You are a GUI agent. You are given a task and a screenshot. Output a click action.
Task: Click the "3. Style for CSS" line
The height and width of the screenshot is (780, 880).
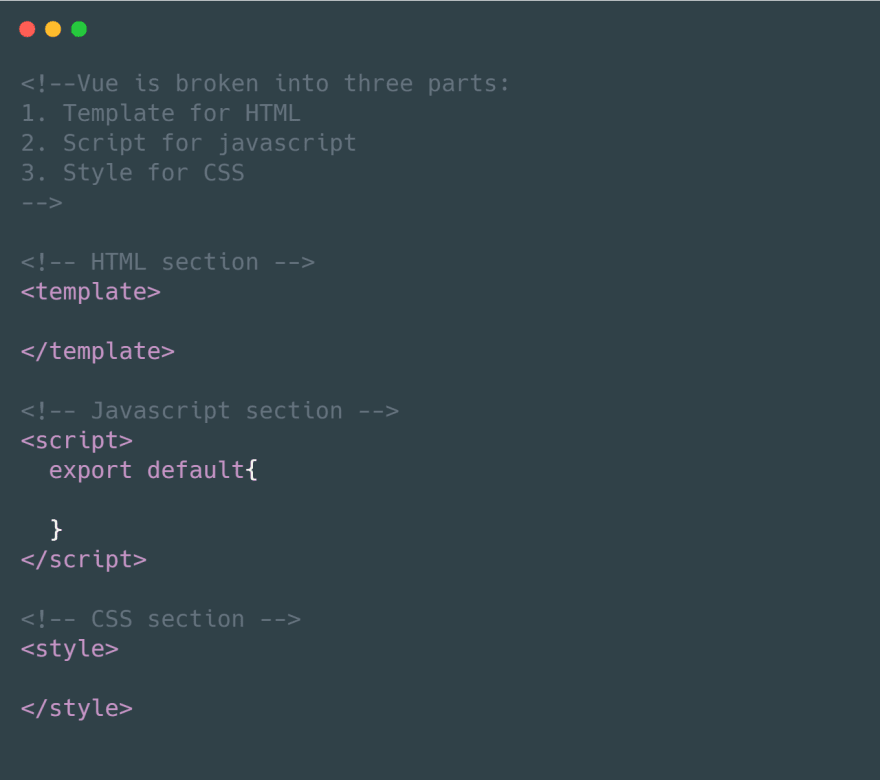click(x=132, y=173)
